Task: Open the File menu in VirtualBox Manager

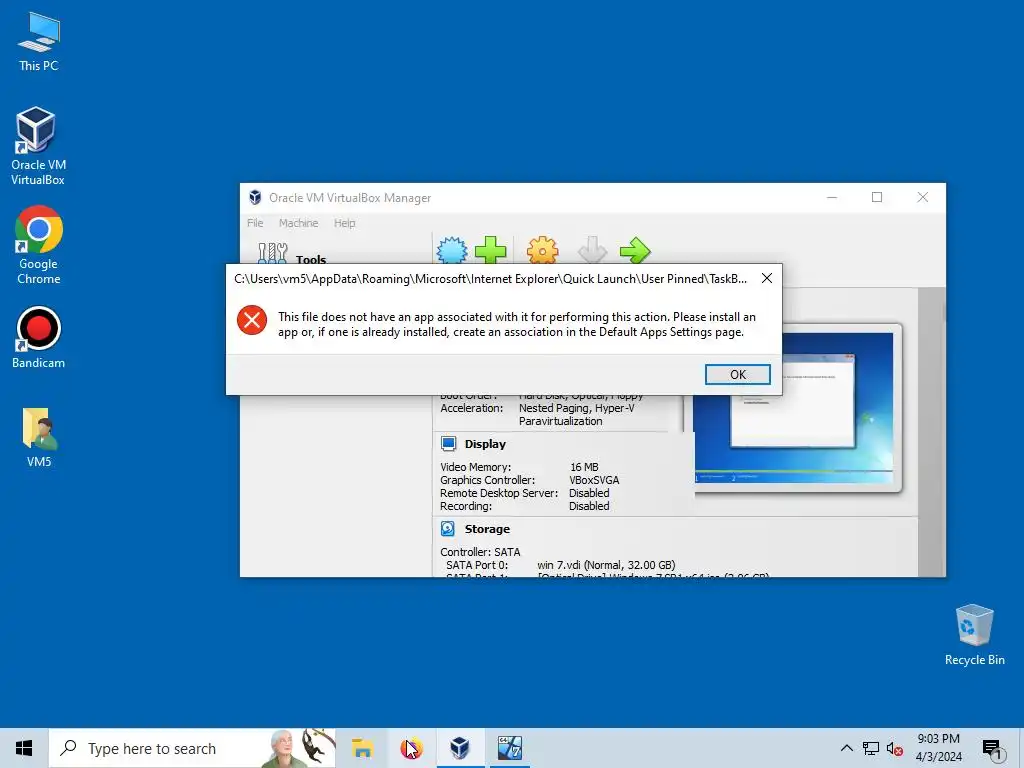Action: 255,223
